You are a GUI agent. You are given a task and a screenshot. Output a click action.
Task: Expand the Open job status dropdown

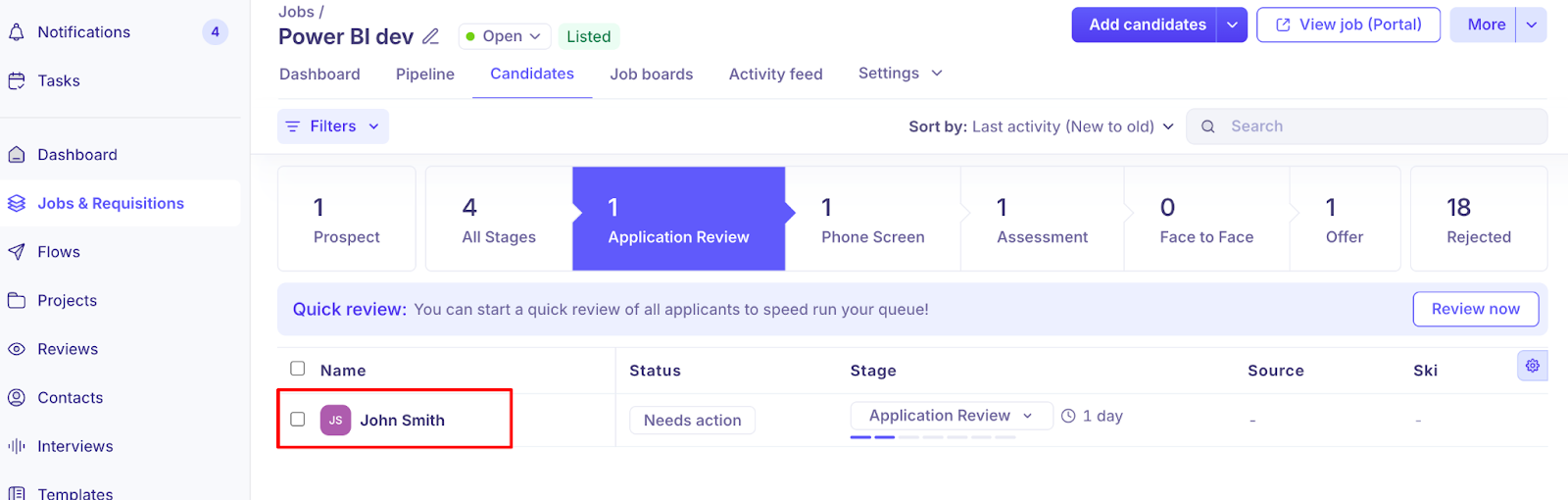(504, 37)
